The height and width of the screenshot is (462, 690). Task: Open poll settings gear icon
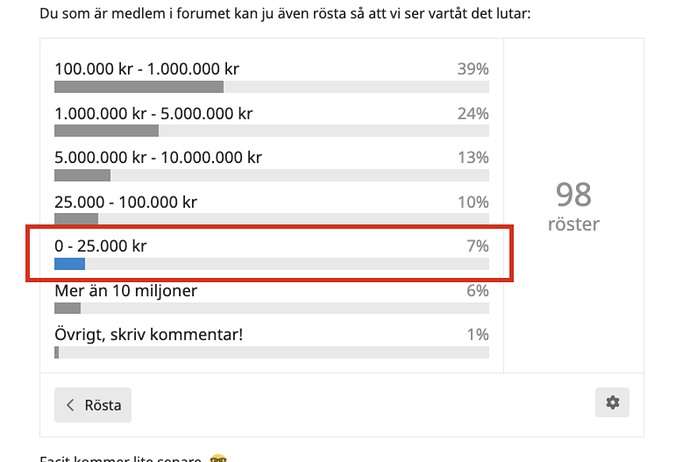612,403
